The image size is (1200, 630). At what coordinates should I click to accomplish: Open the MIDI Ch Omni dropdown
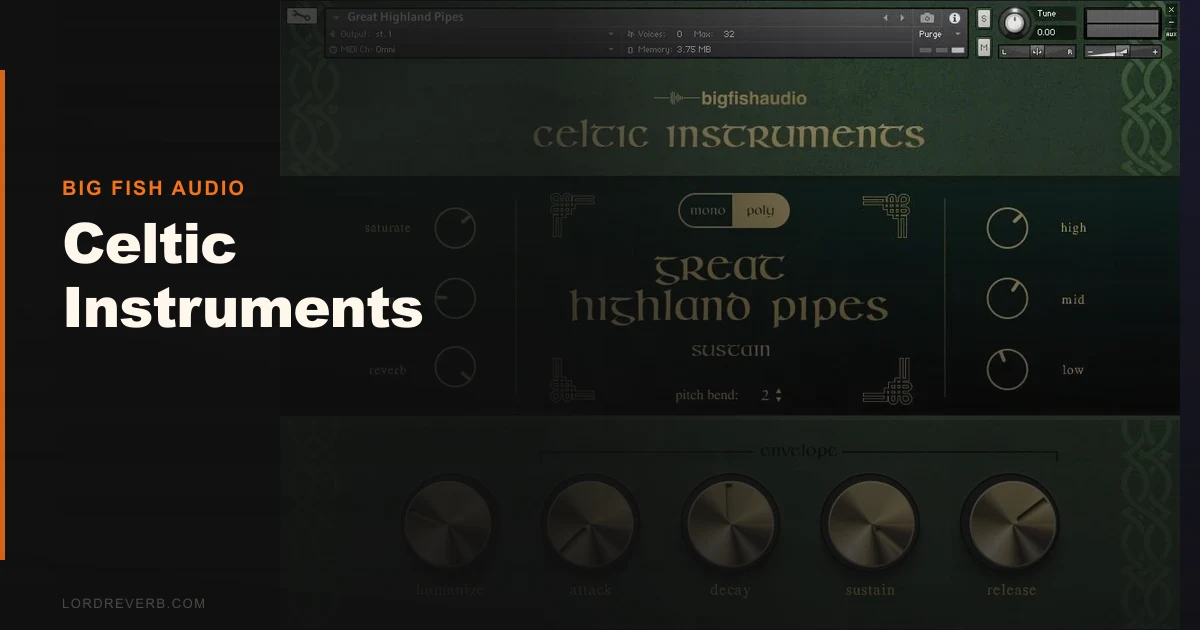[x=470, y=49]
